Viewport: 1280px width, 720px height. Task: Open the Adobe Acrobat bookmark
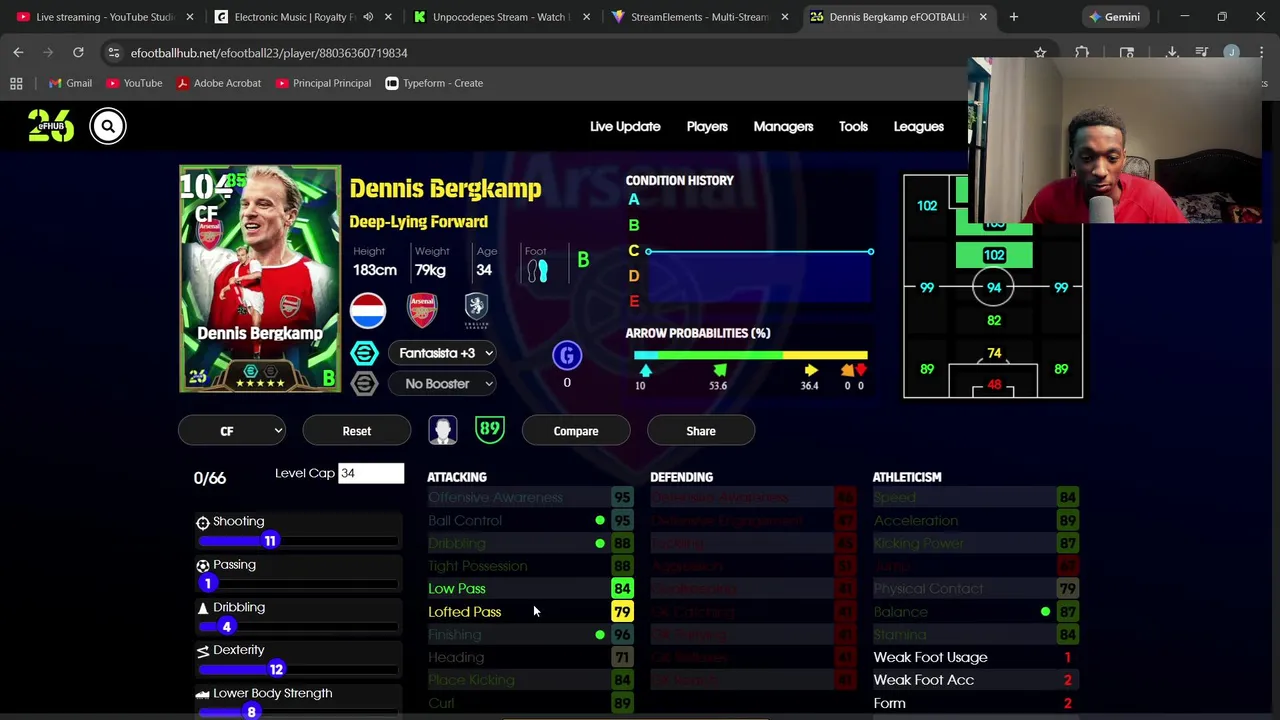[x=219, y=83]
